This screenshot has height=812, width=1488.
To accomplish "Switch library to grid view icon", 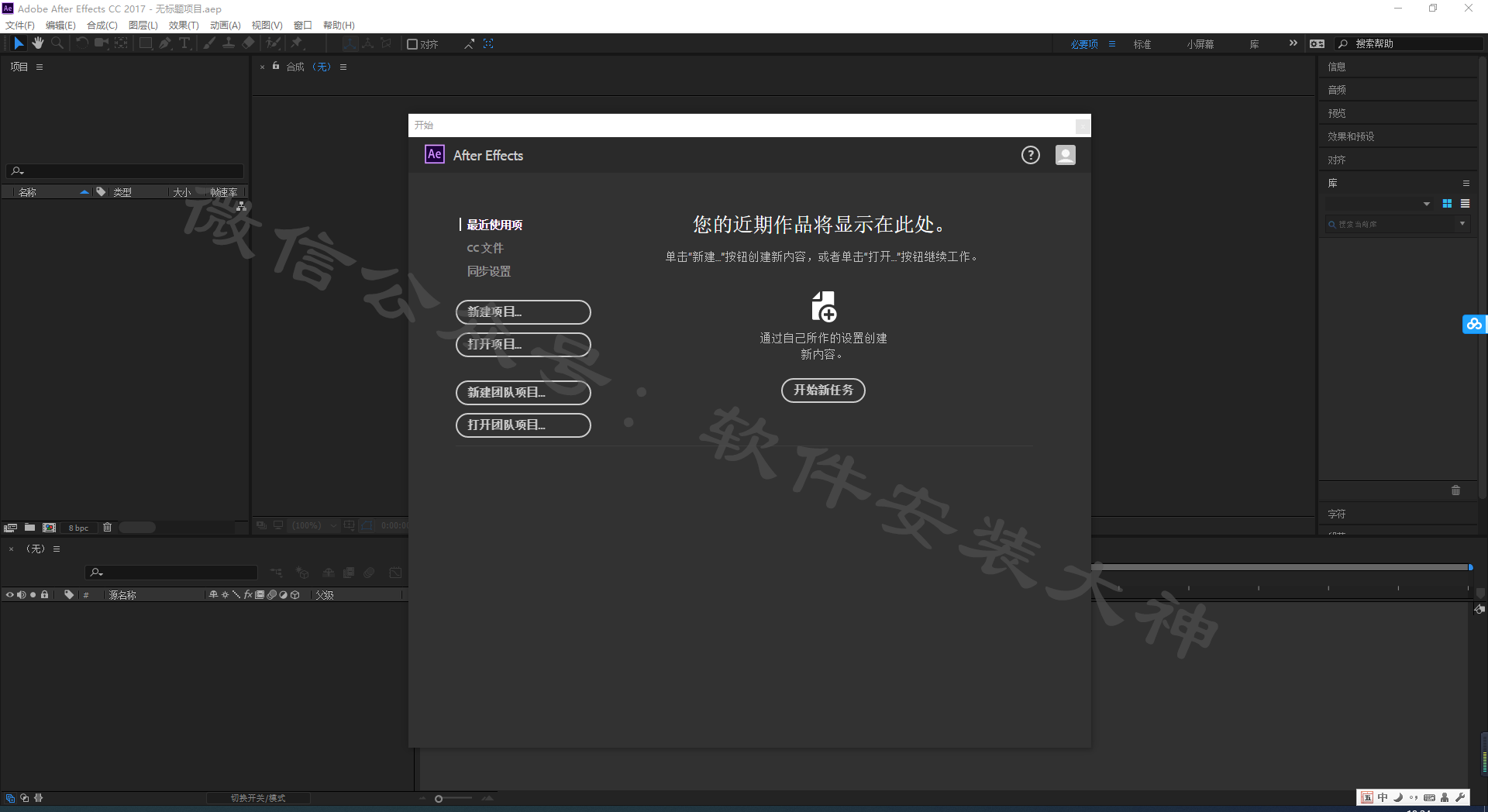I will pyautogui.click(x=1447, y=204).
